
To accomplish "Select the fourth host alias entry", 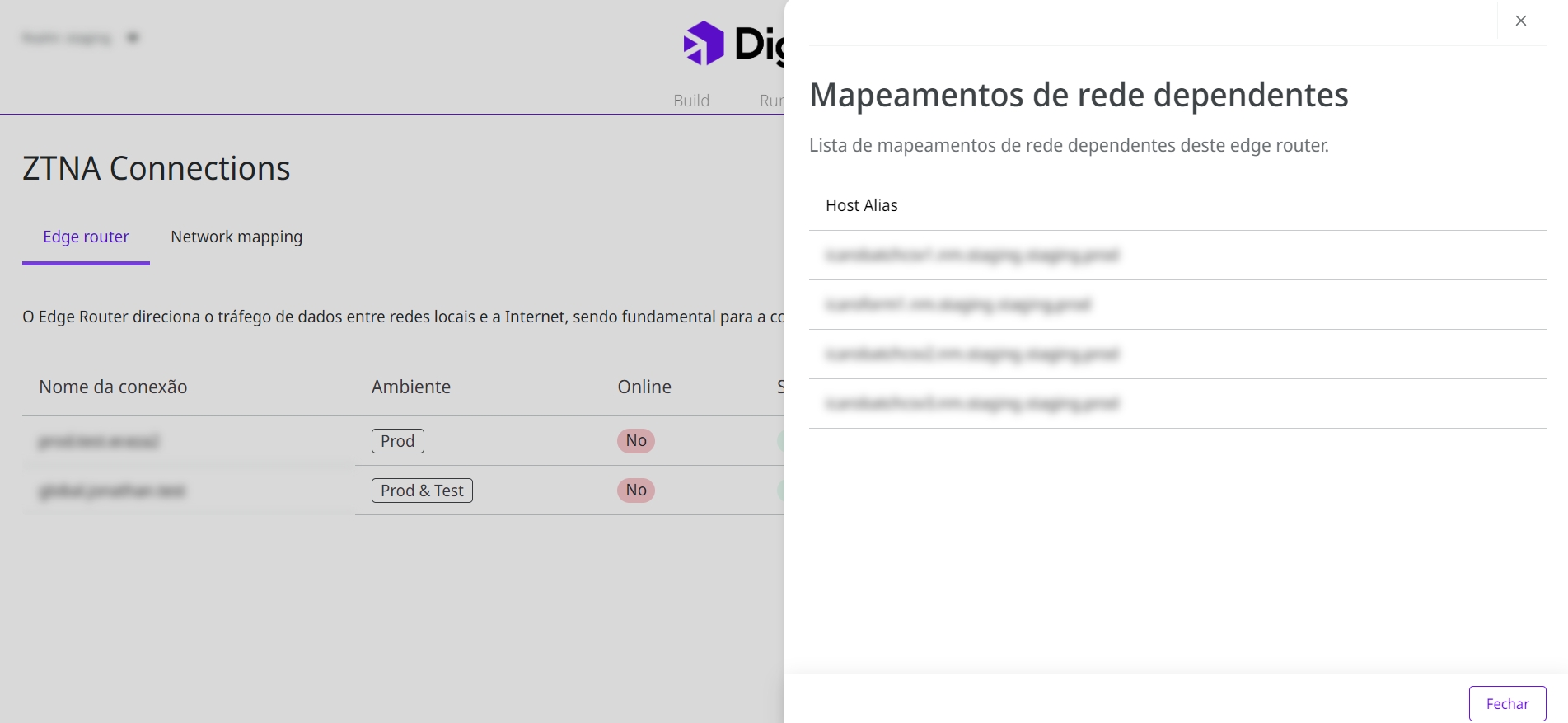I will pyautogui.click(x=971, y=404).
